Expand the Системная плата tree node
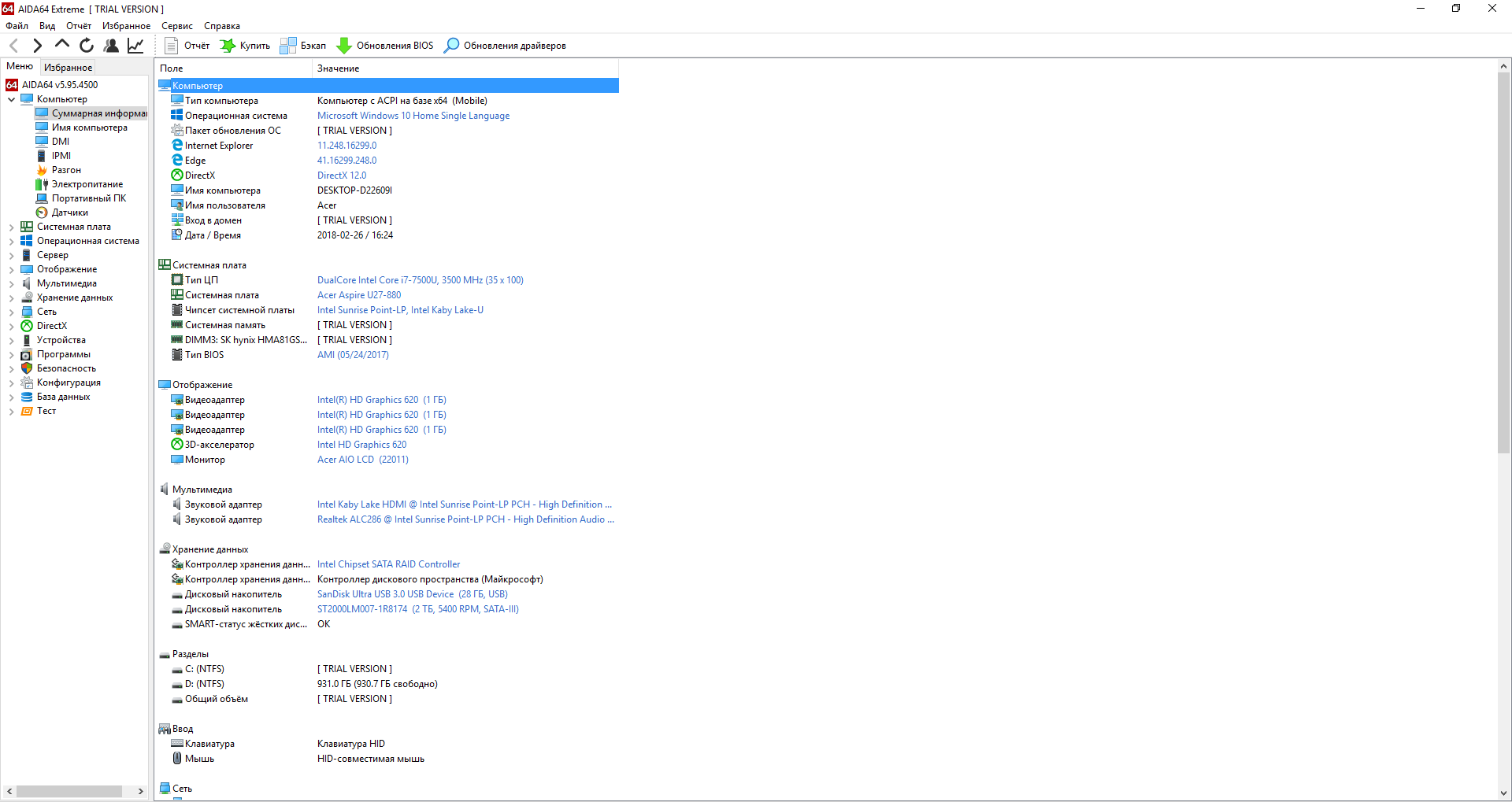1512x802 pixels. point(12,227)
